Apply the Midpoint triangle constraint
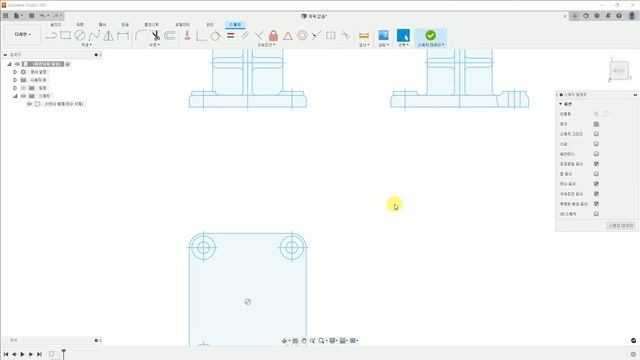Screen dimensions: 640x360 coord(288,36)
